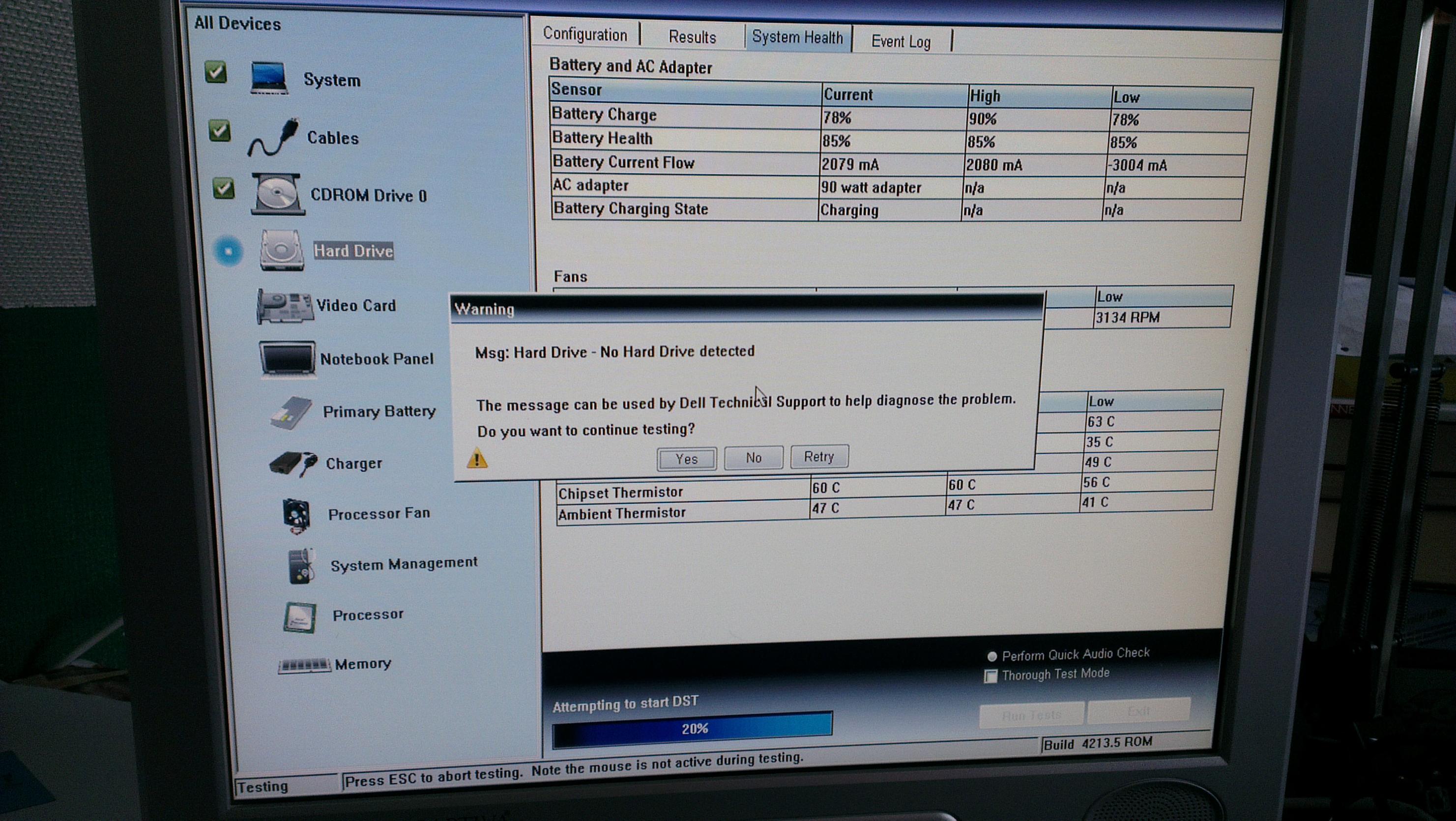Enable Thorough Test Mode checkbox
Viewport: 1456px width, 821px height.
(x=990, y=676)
